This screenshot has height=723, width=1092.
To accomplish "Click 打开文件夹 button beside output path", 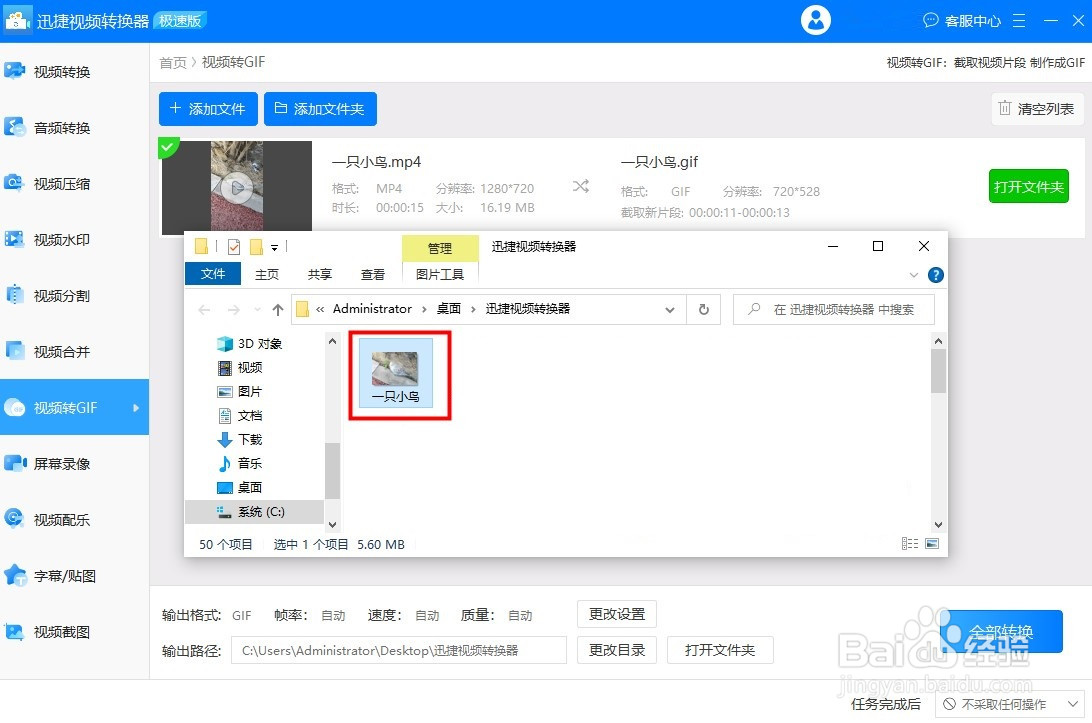I will (x=720, y=650).
